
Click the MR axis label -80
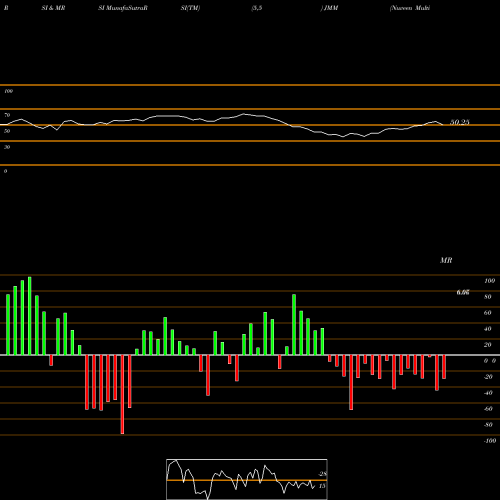point(488,425)
